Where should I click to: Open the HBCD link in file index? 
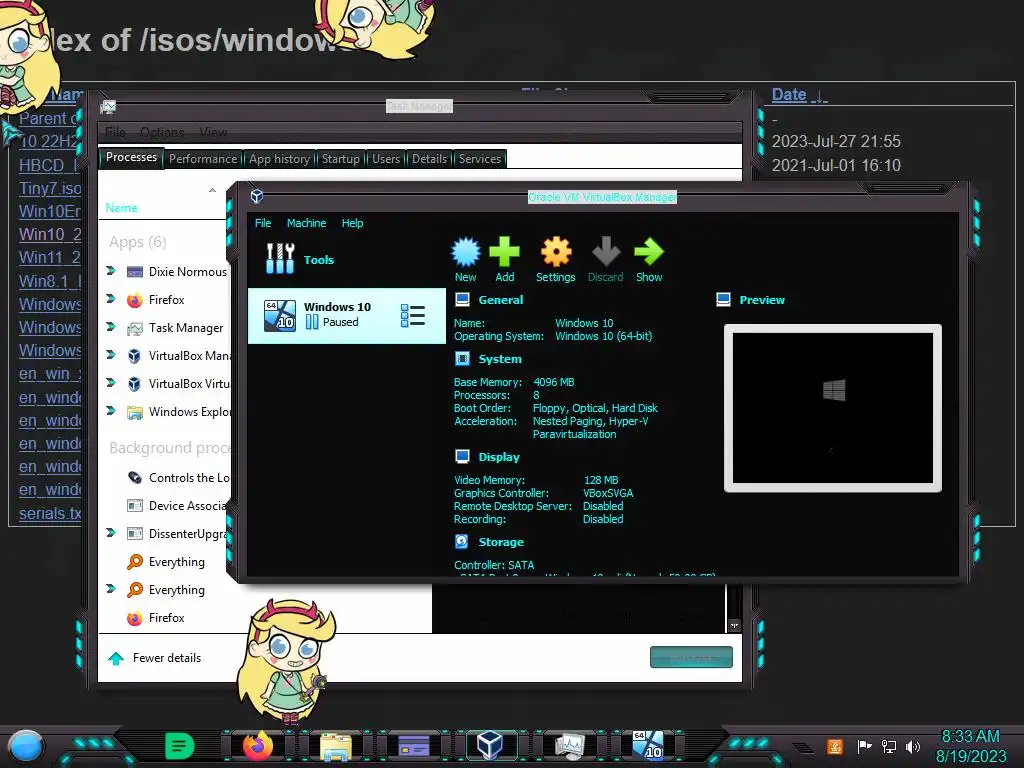point(49,165)
